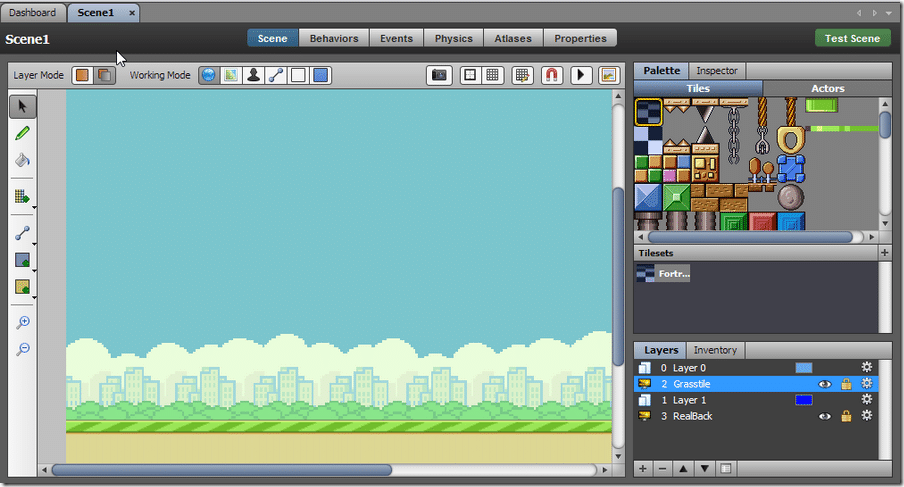Select the yellow terrain region tool
Image resolution: width=904 pixels, height=487 pixels.
22,286
